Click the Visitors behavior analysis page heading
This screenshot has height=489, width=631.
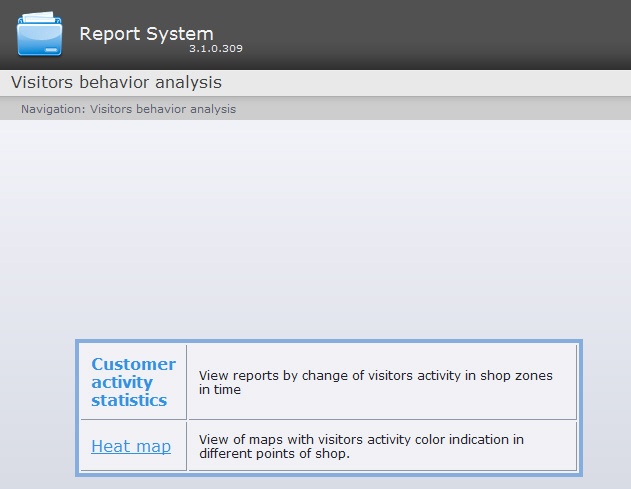(x=116, y=82)
